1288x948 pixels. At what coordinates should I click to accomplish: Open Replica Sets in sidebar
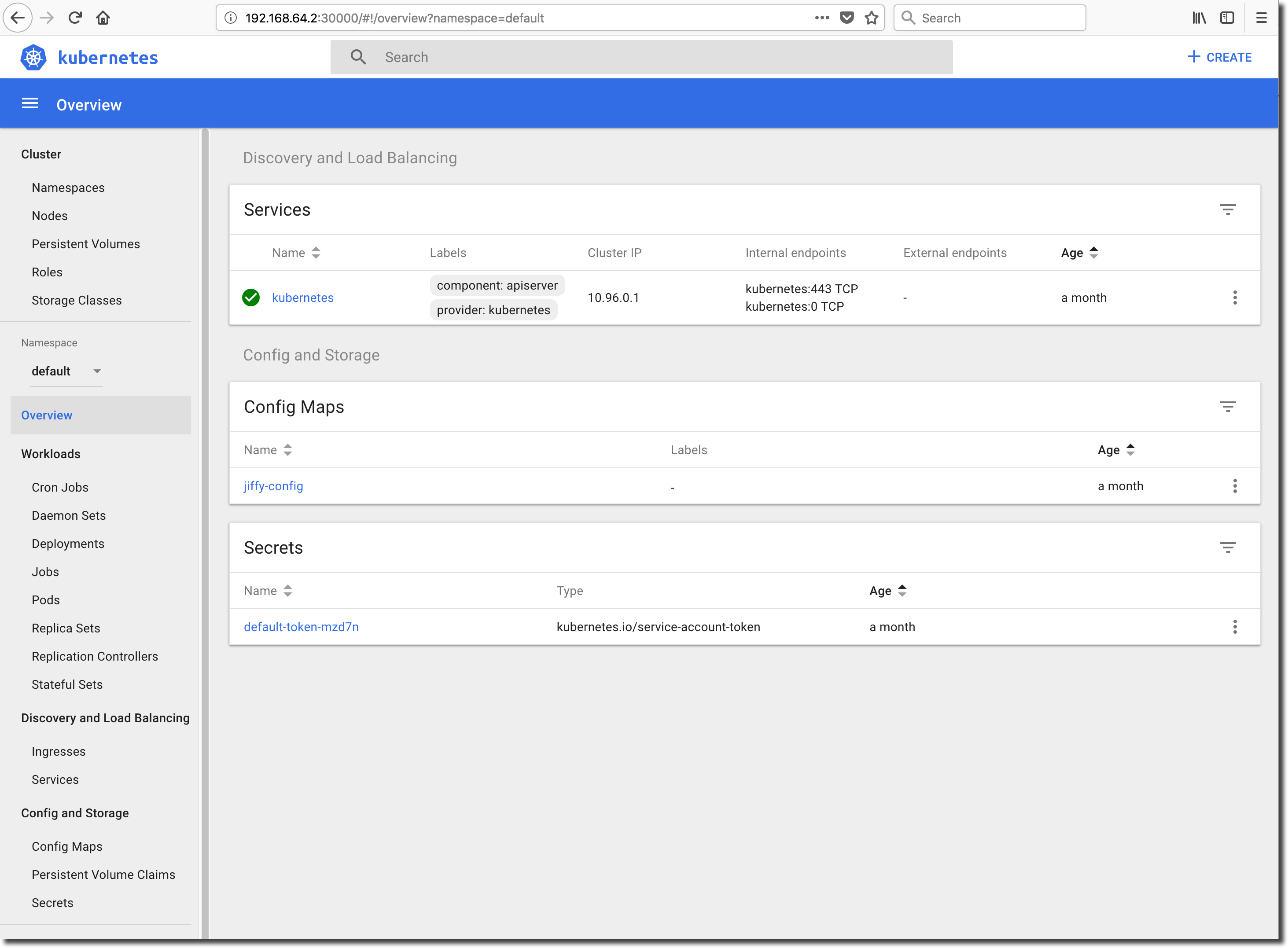click(66, 628)
